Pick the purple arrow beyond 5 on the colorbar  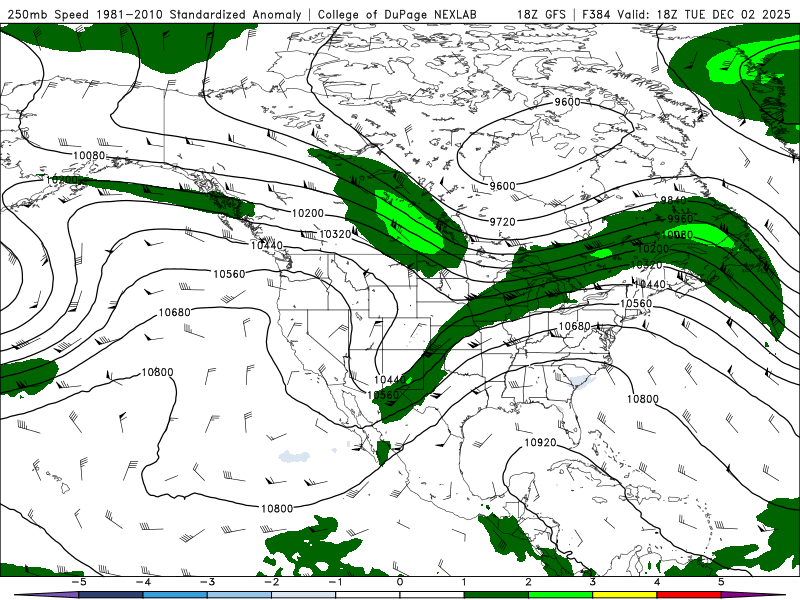(x=753, y=595)
